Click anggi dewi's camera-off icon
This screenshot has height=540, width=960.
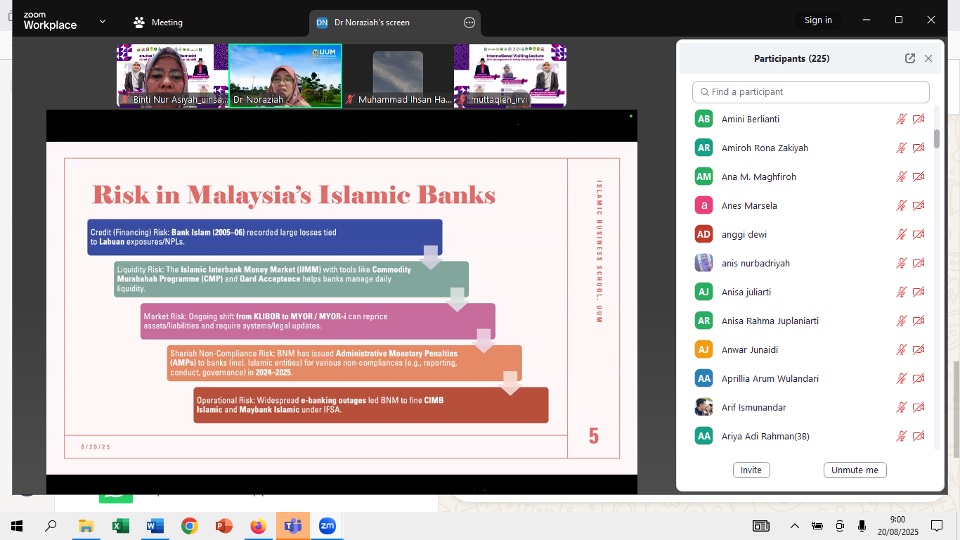point(918,234)
